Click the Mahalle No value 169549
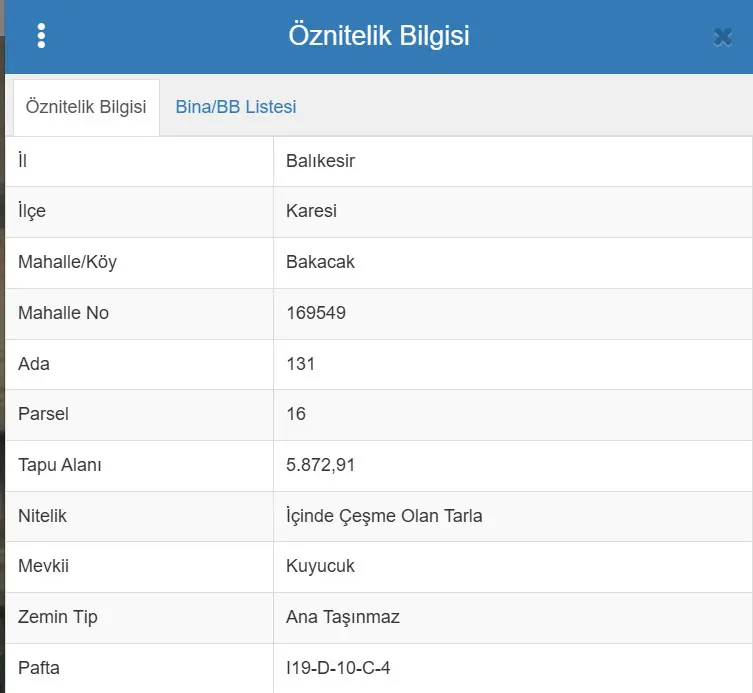753x693 pixels. click(316, 313)
